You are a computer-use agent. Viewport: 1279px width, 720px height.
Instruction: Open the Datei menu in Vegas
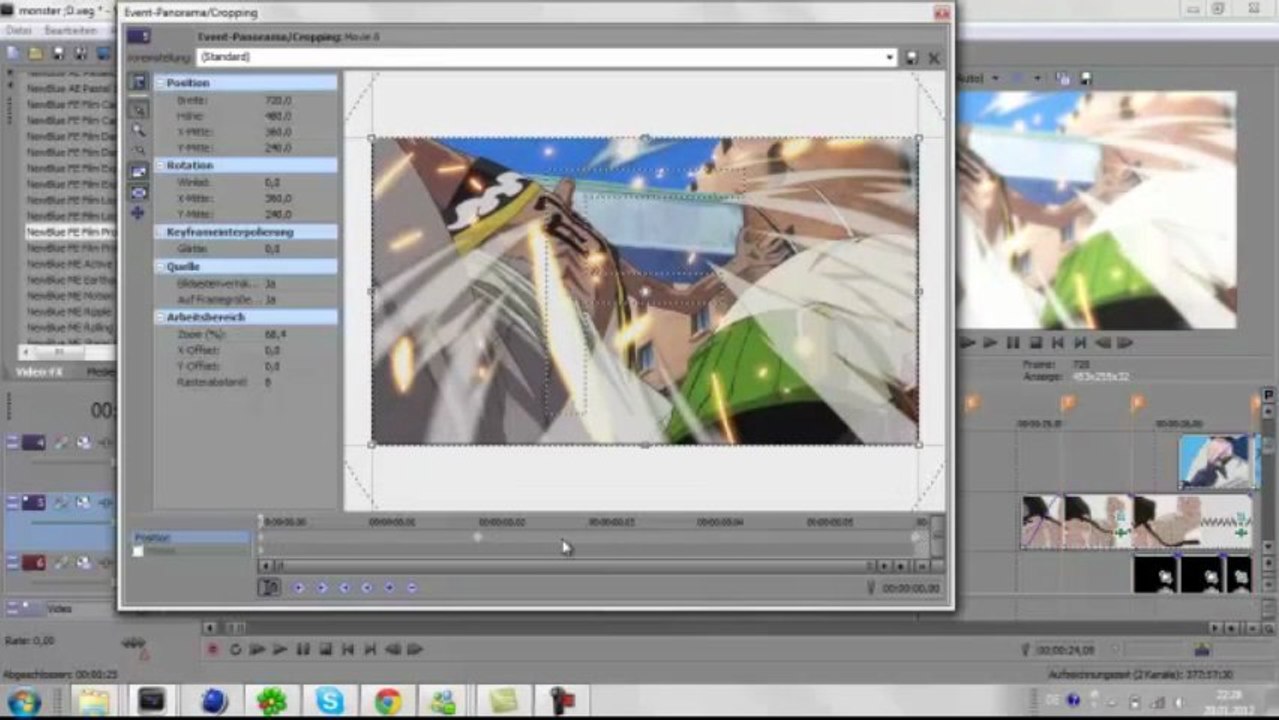tap(19, 31)
